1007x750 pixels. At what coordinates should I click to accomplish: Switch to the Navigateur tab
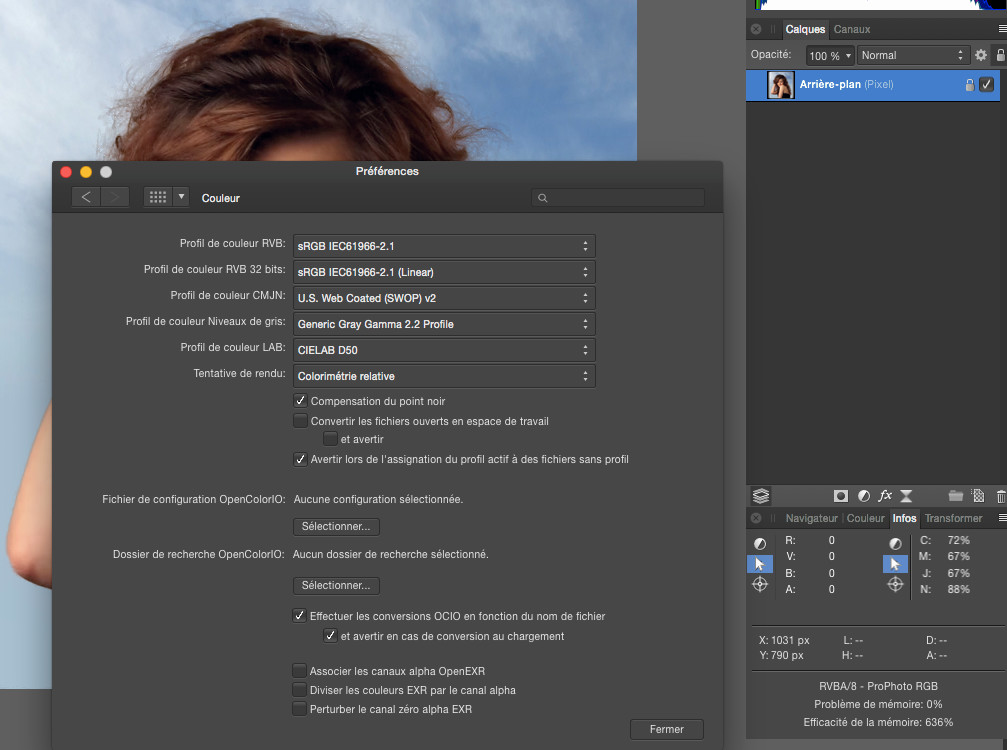pyautogui.click(x=811, y=518)
